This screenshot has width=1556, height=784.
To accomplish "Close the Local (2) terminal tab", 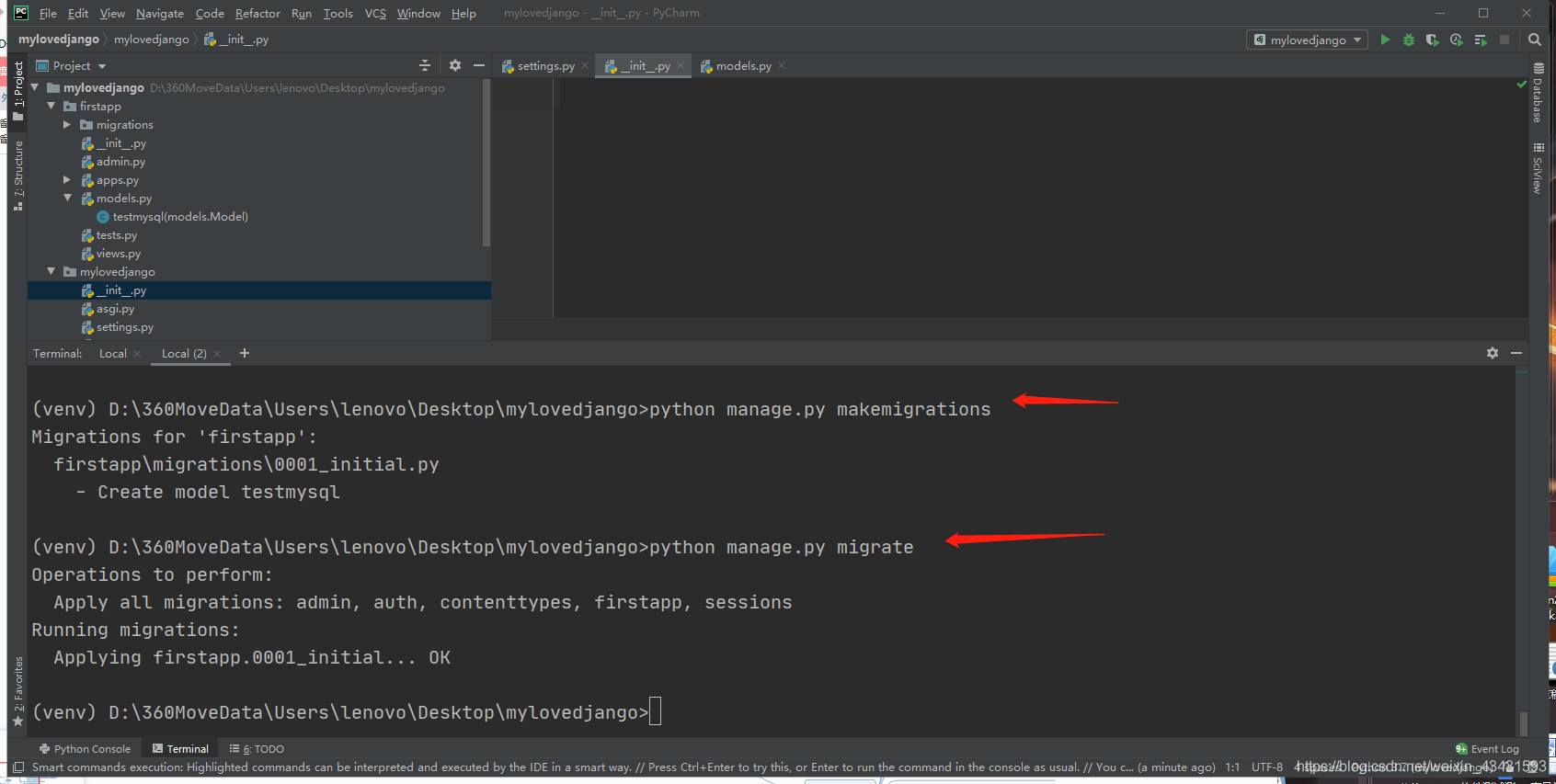I will coord(217,354).
